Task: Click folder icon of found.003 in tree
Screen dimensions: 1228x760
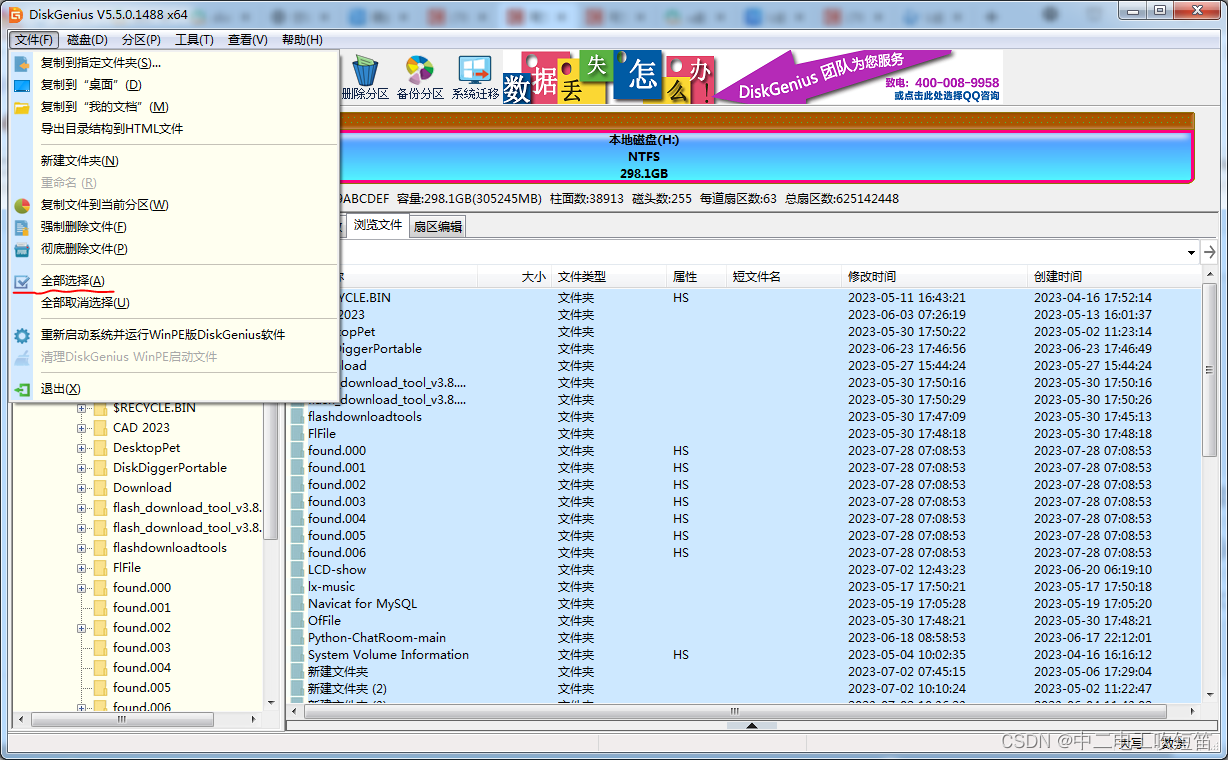Action: coord(100,648)
